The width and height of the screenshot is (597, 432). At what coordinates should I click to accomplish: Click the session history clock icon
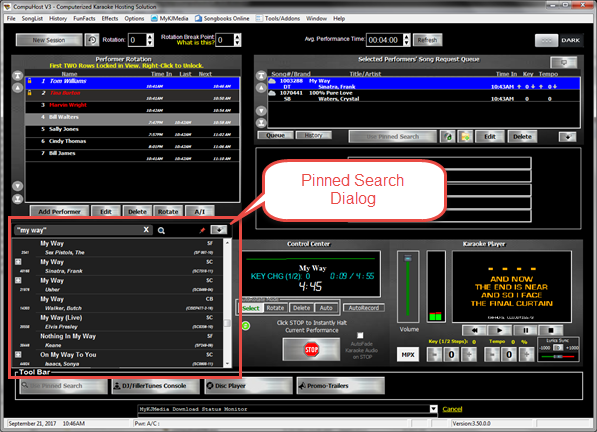[92, 40]
